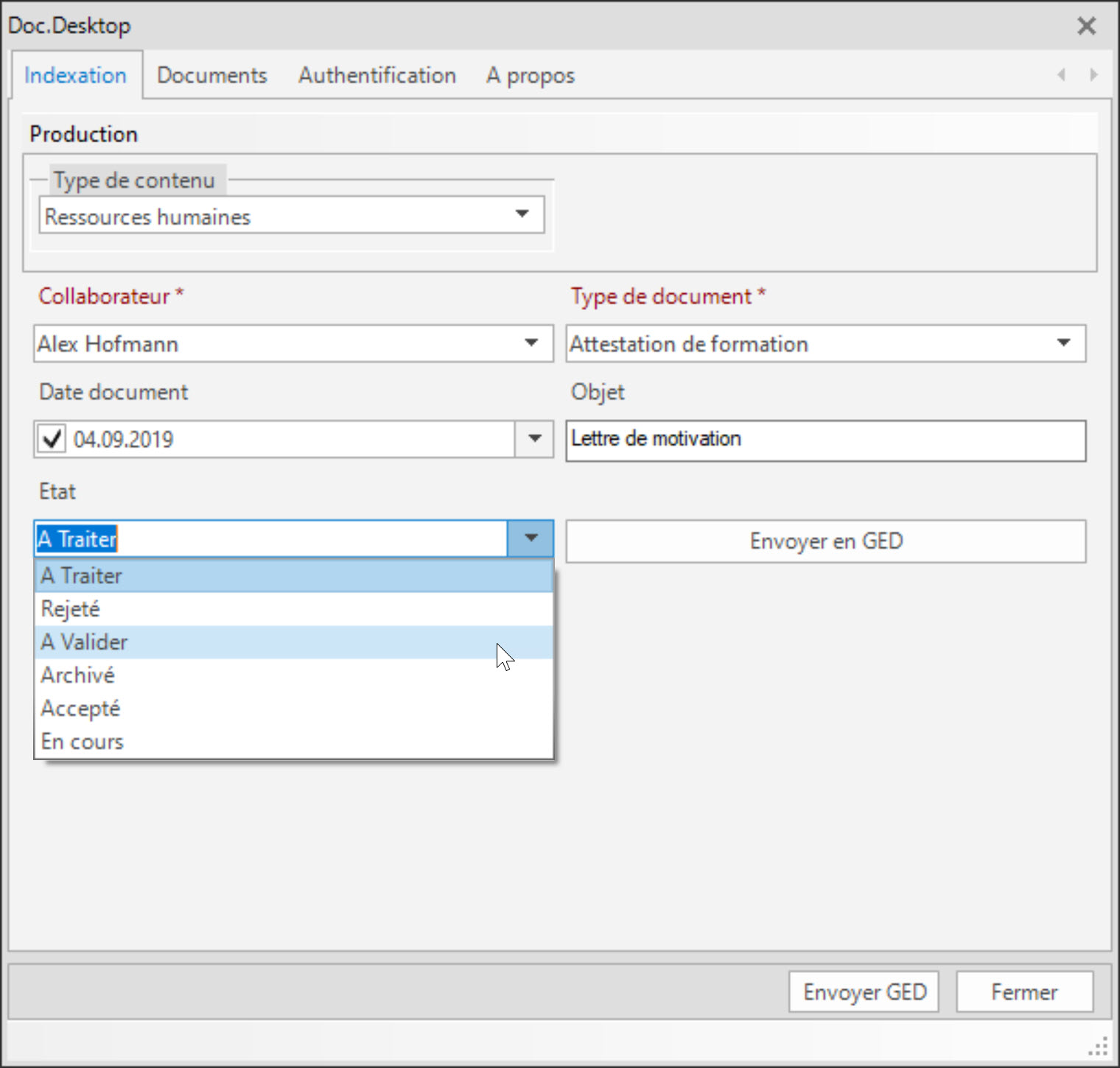Viewport: 1120px width, 1068px height.
Task: Uncheck the Date document checkbox
Action: (x=52, y=440)
